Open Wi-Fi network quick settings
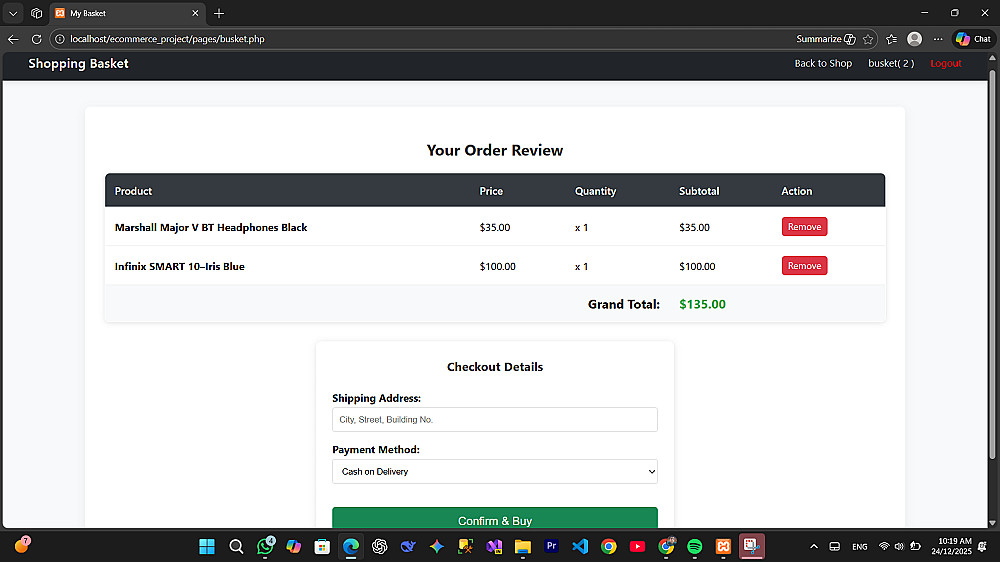 pyautogui.click(x=884, y=546)
